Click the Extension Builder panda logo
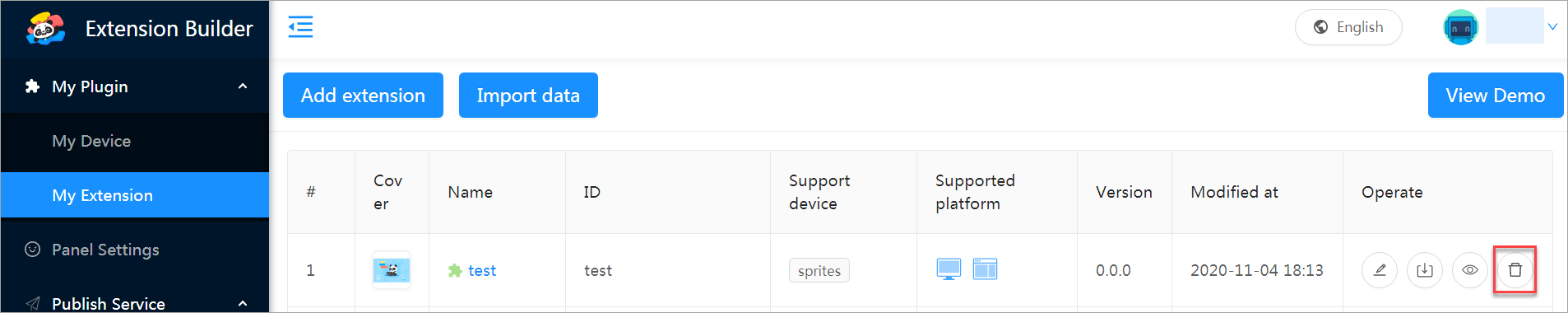The image size is (1568, 313). click(x=45, y=29)
